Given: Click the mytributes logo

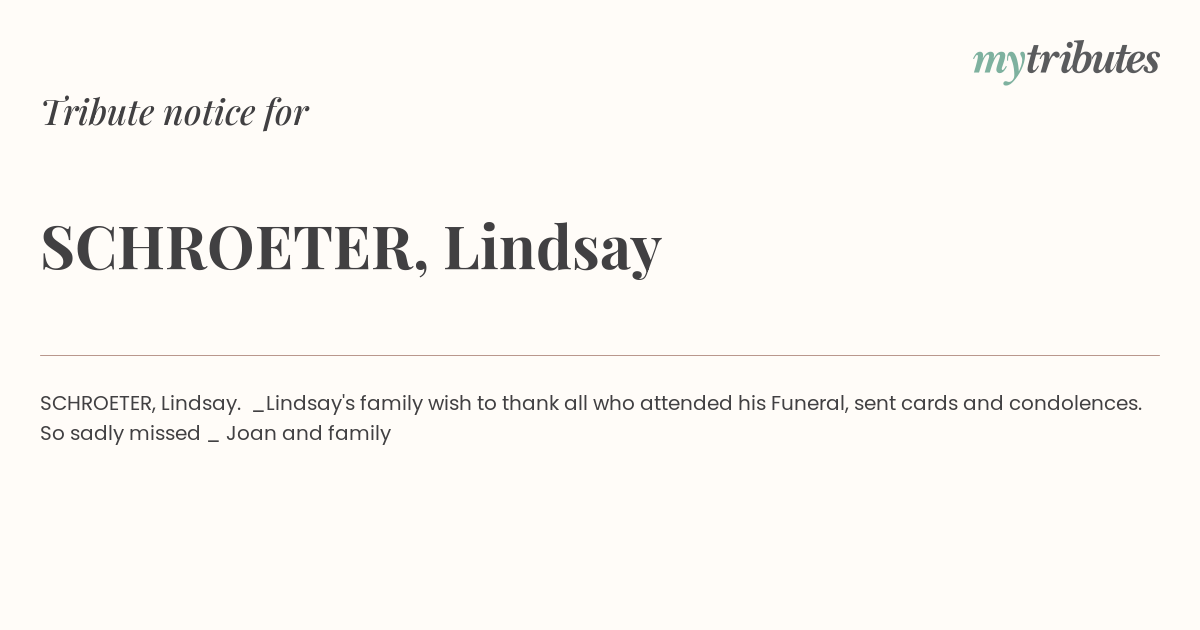Looking at the screenshot, I should pyautogui.click(x=1066, y=61).
